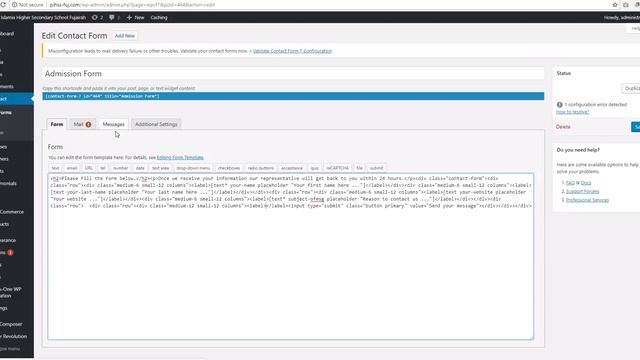Click the red error badge on Mail tab
640x360 pixels.
click(88, 124)
